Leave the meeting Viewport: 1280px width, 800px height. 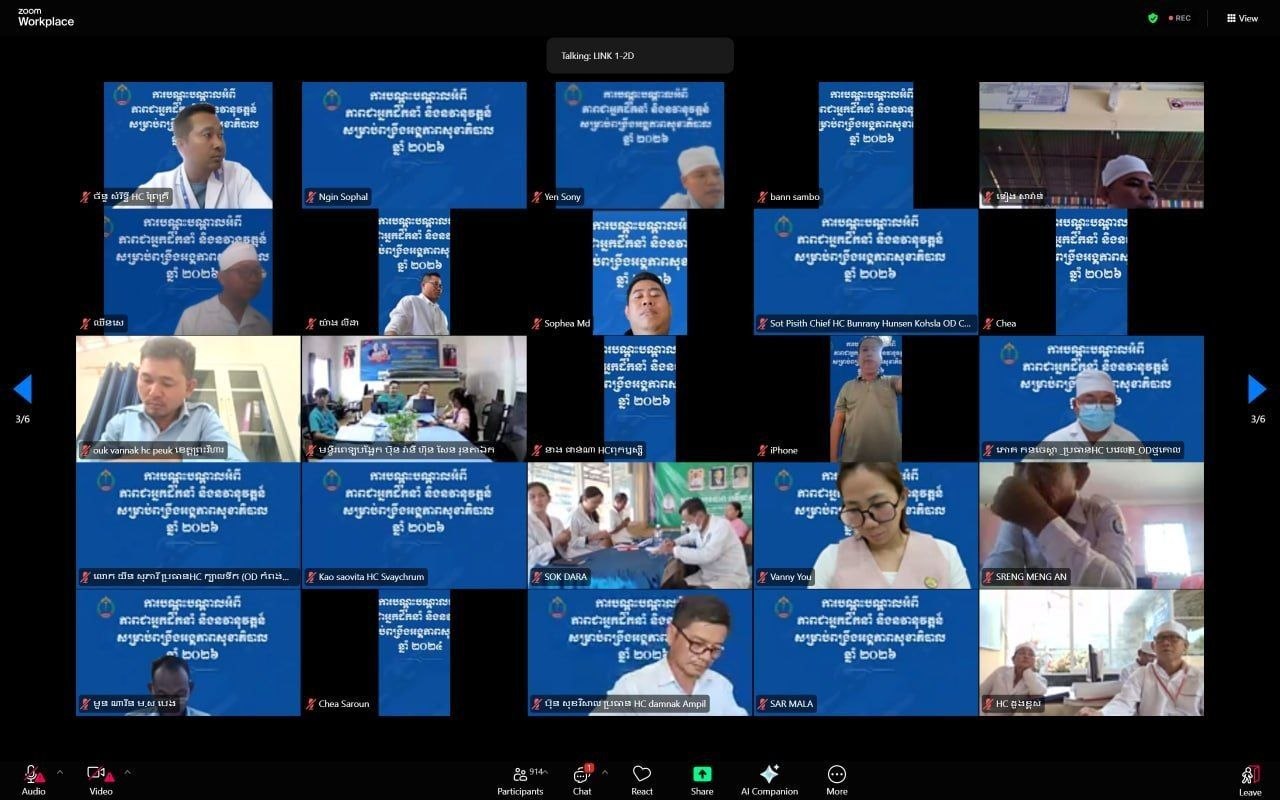(x=1250, y=776)
